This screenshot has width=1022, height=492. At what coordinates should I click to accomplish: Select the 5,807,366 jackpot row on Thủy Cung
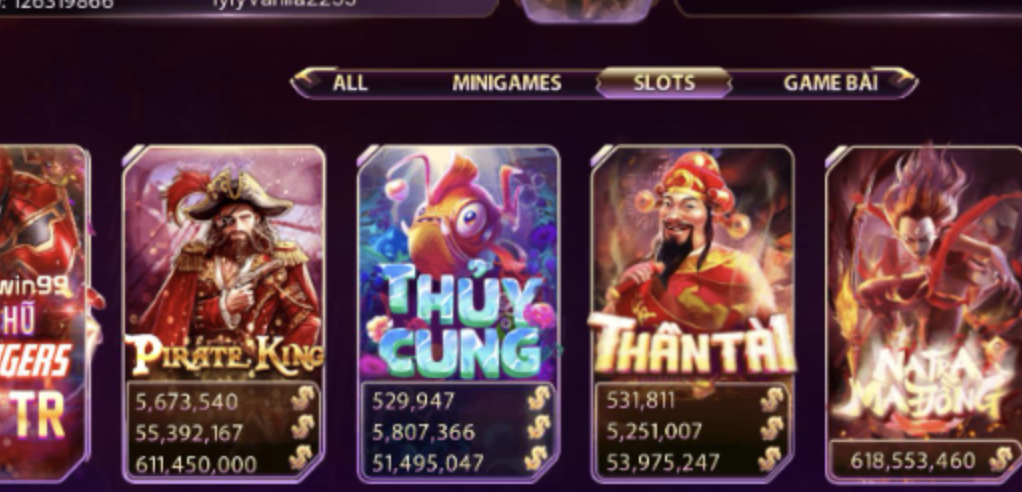[459, 431]
